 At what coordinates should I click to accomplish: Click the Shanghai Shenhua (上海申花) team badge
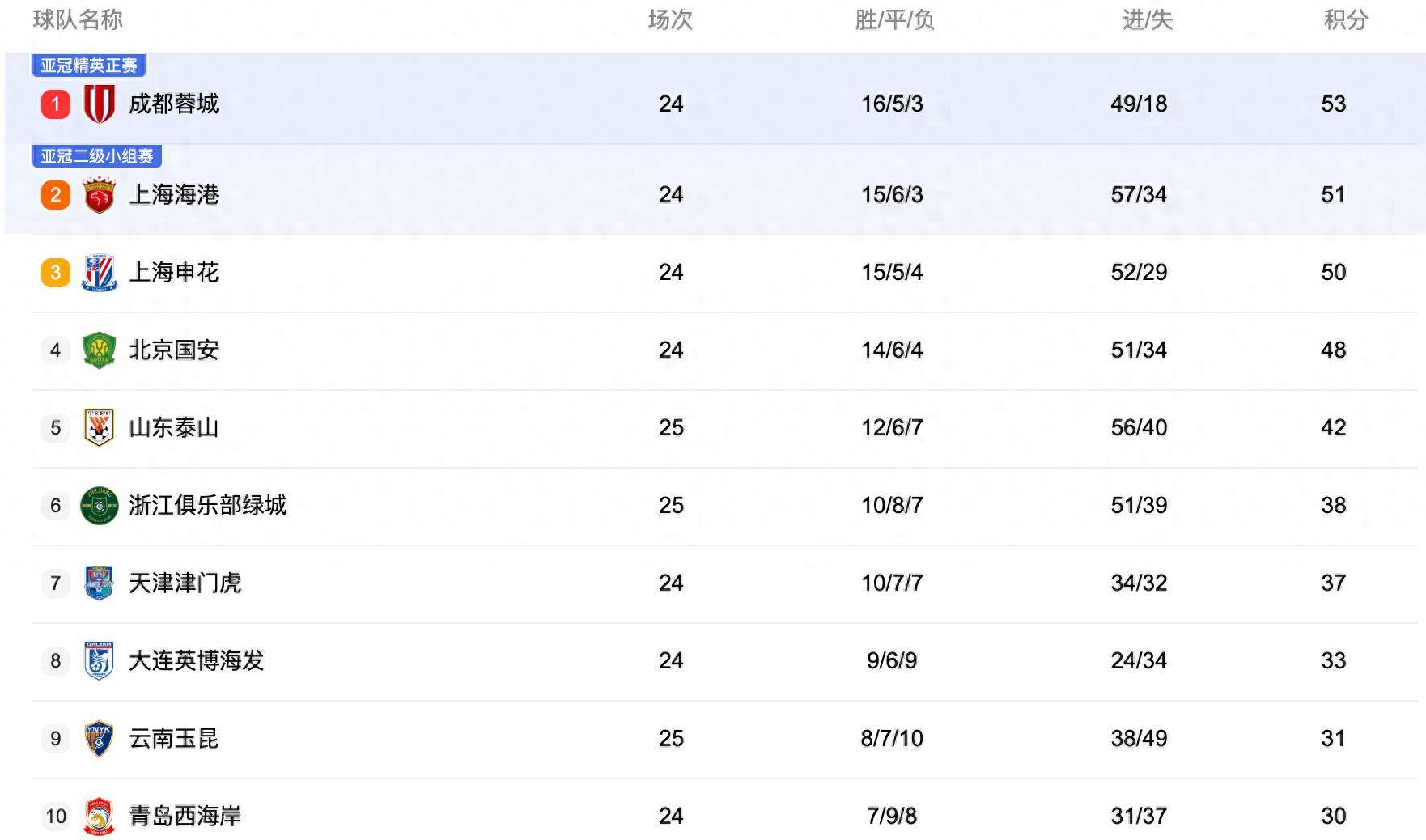tap(100, 273)
